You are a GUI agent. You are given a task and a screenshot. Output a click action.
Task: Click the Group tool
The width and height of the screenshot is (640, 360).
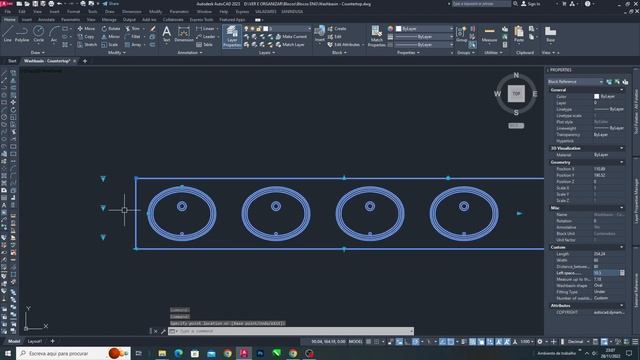461,34
